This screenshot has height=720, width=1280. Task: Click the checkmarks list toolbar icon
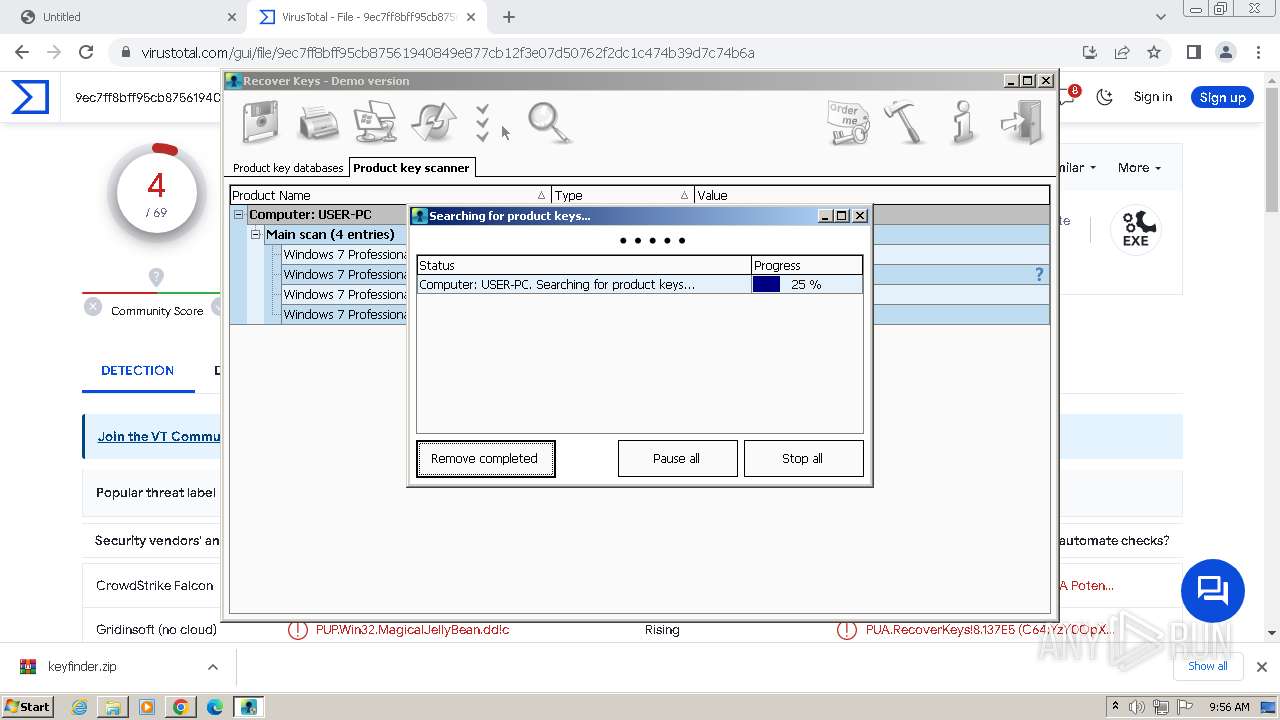(x=483, y=122)
